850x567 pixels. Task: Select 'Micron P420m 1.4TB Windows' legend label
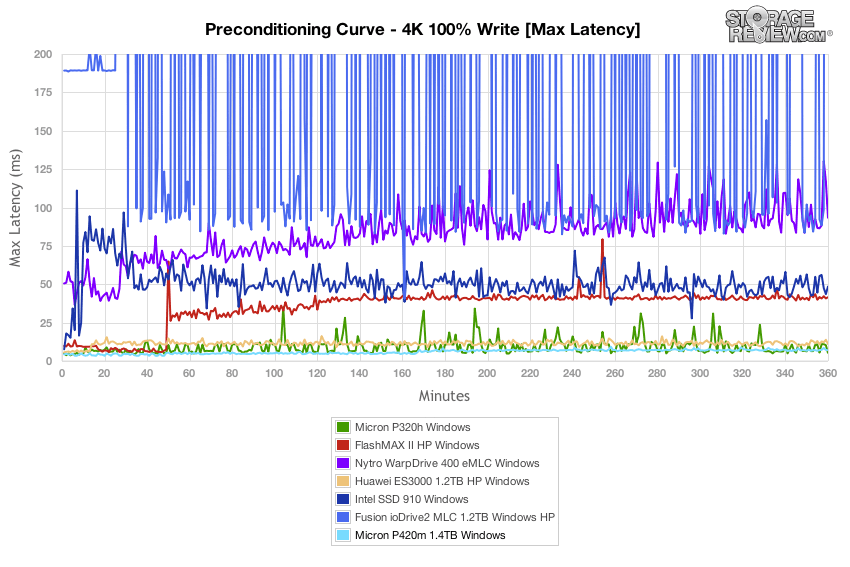[x=430, y=535]
